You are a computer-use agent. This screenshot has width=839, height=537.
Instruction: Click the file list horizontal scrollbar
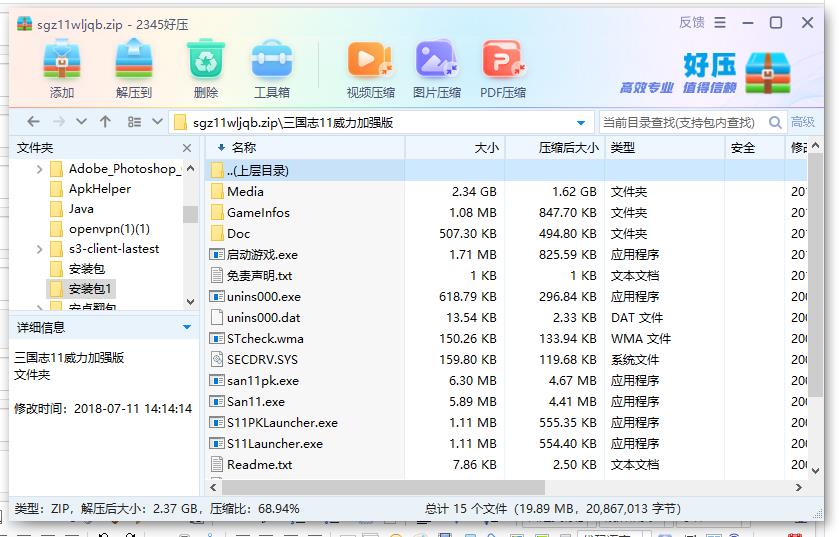tap(384, 487)
